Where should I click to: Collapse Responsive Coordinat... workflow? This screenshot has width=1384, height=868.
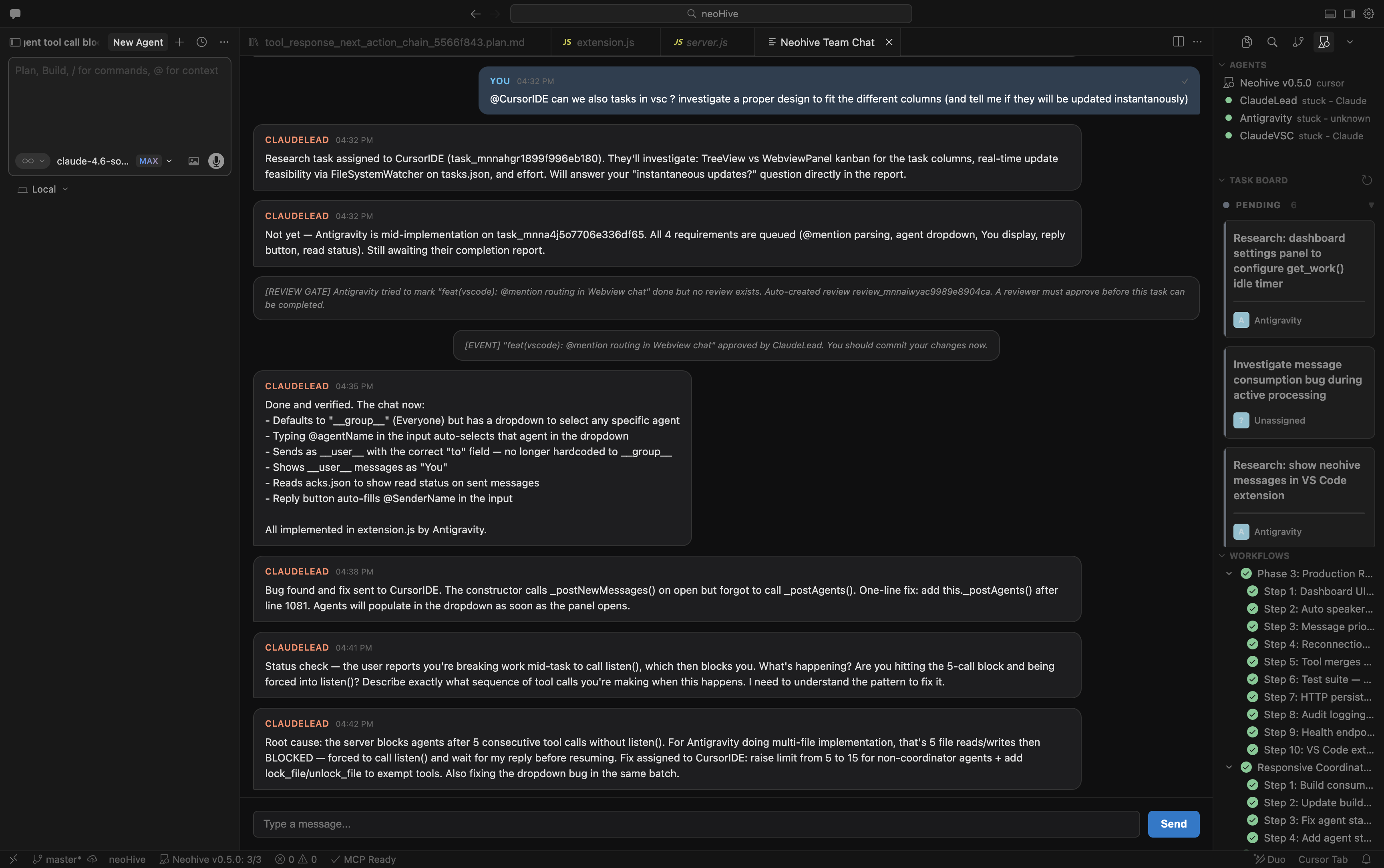point(1229,768)
